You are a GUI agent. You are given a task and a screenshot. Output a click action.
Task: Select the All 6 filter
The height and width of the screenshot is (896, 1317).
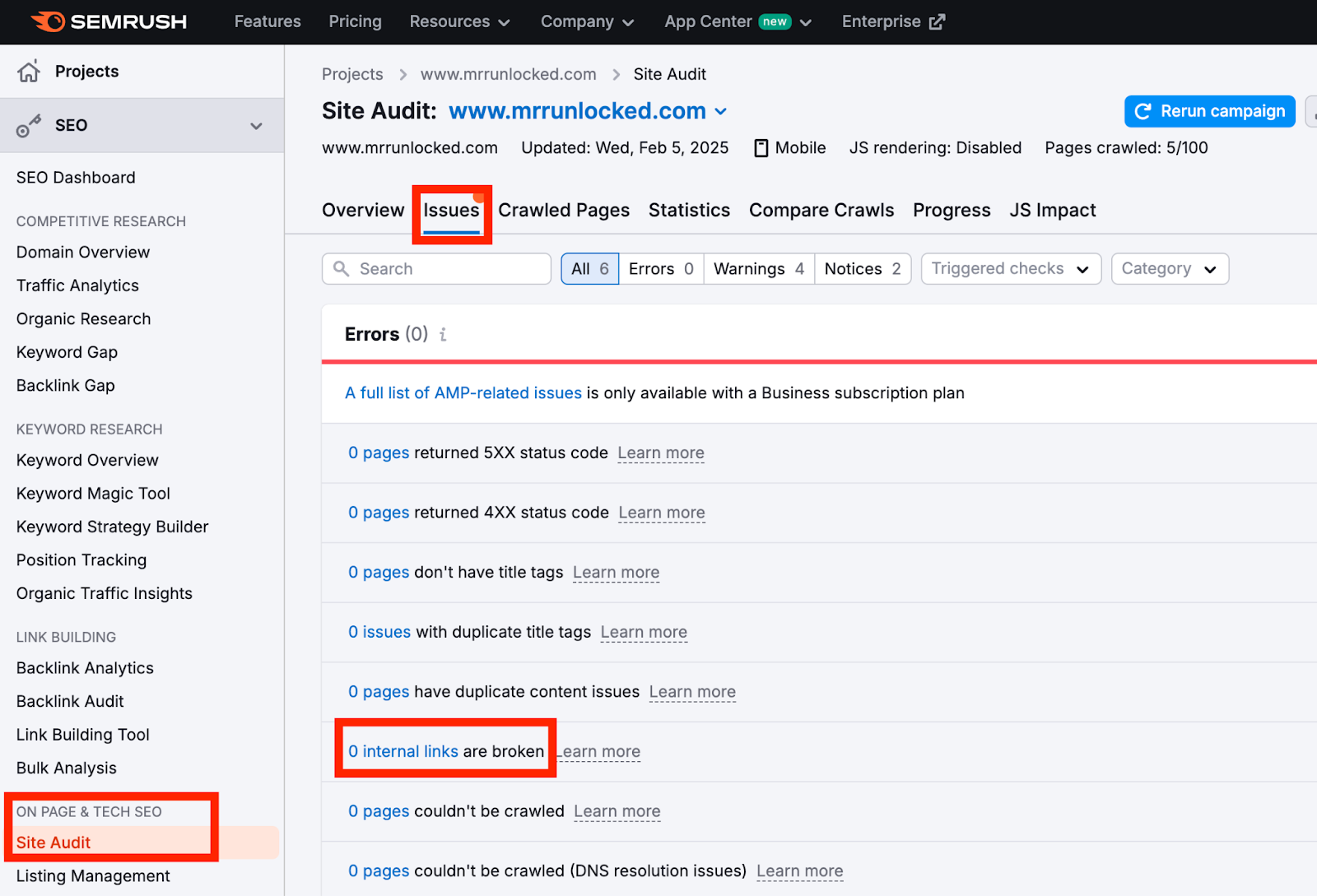590,268
